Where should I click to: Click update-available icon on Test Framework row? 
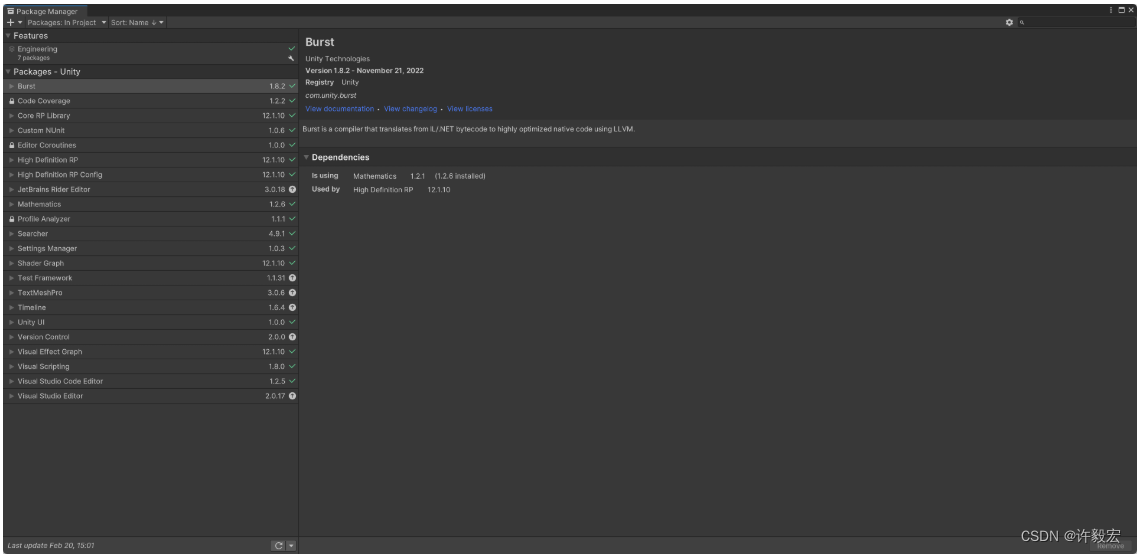tap(292, 278)
